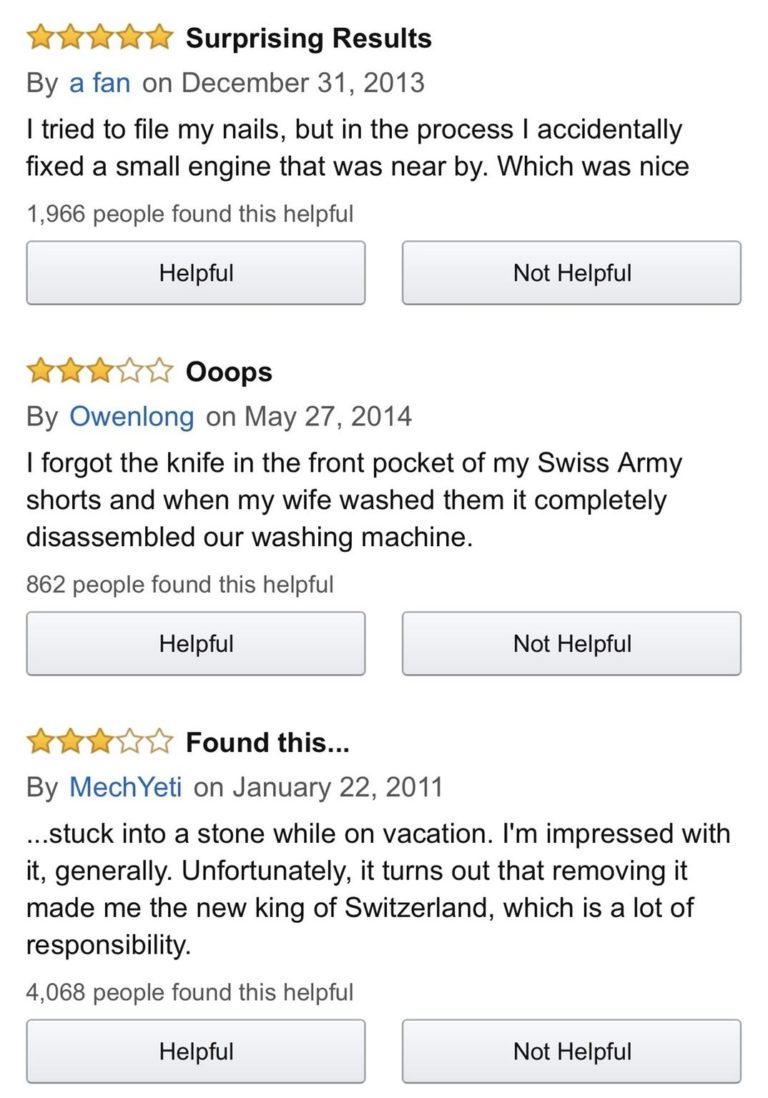Open reviewer profile 'a fan'
The height and width of the screenshot is (1098, 768).
point(100,82)
